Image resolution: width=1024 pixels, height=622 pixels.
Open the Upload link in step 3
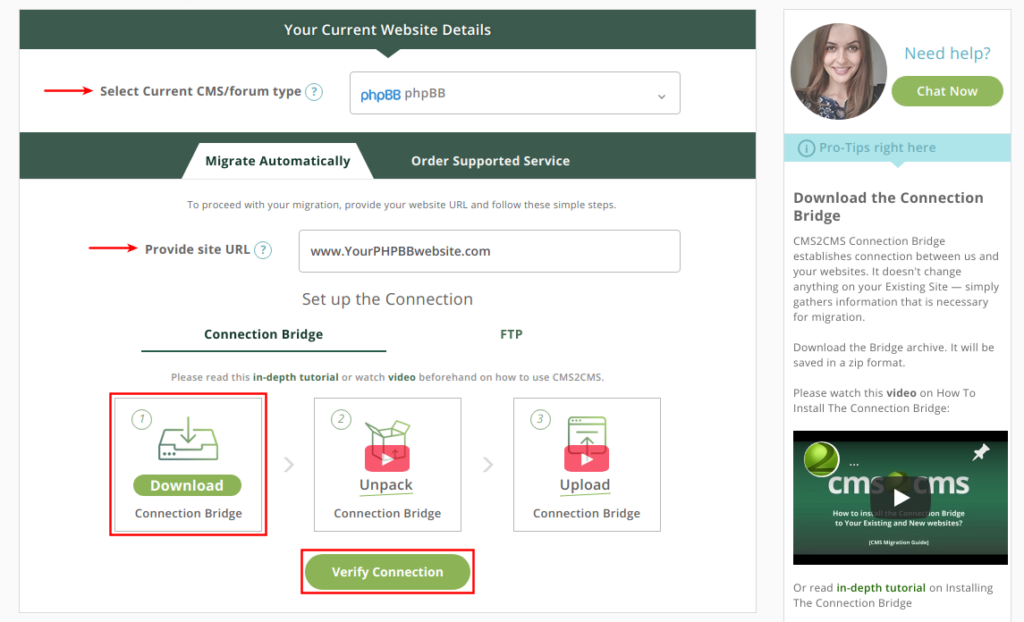pos(584,485)
